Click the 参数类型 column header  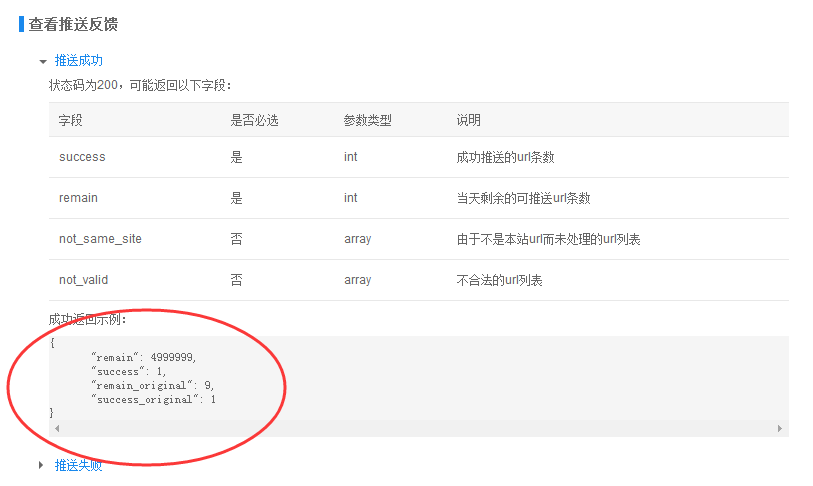pyautogui.click(x=368, y=120)
